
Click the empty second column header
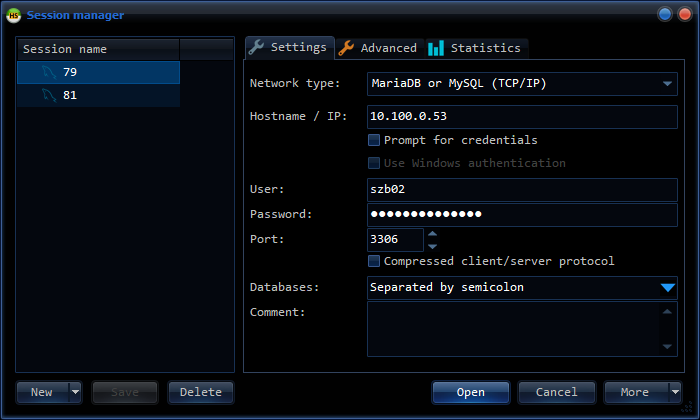pos(206,49)
